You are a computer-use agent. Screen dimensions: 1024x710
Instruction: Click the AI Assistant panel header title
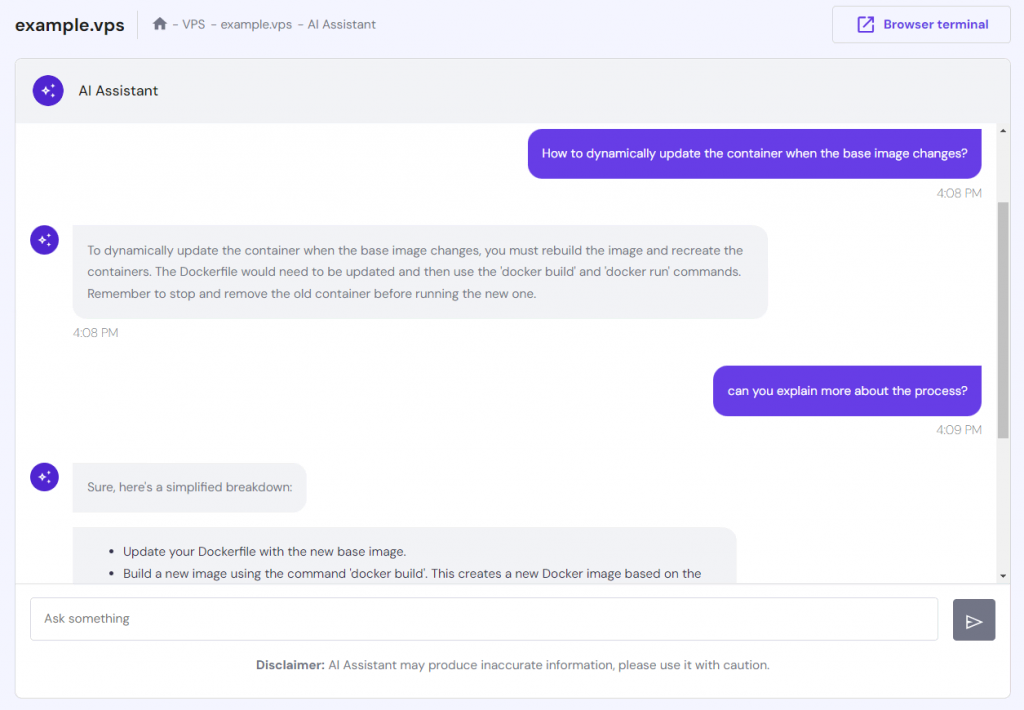[x=118, y=91]
